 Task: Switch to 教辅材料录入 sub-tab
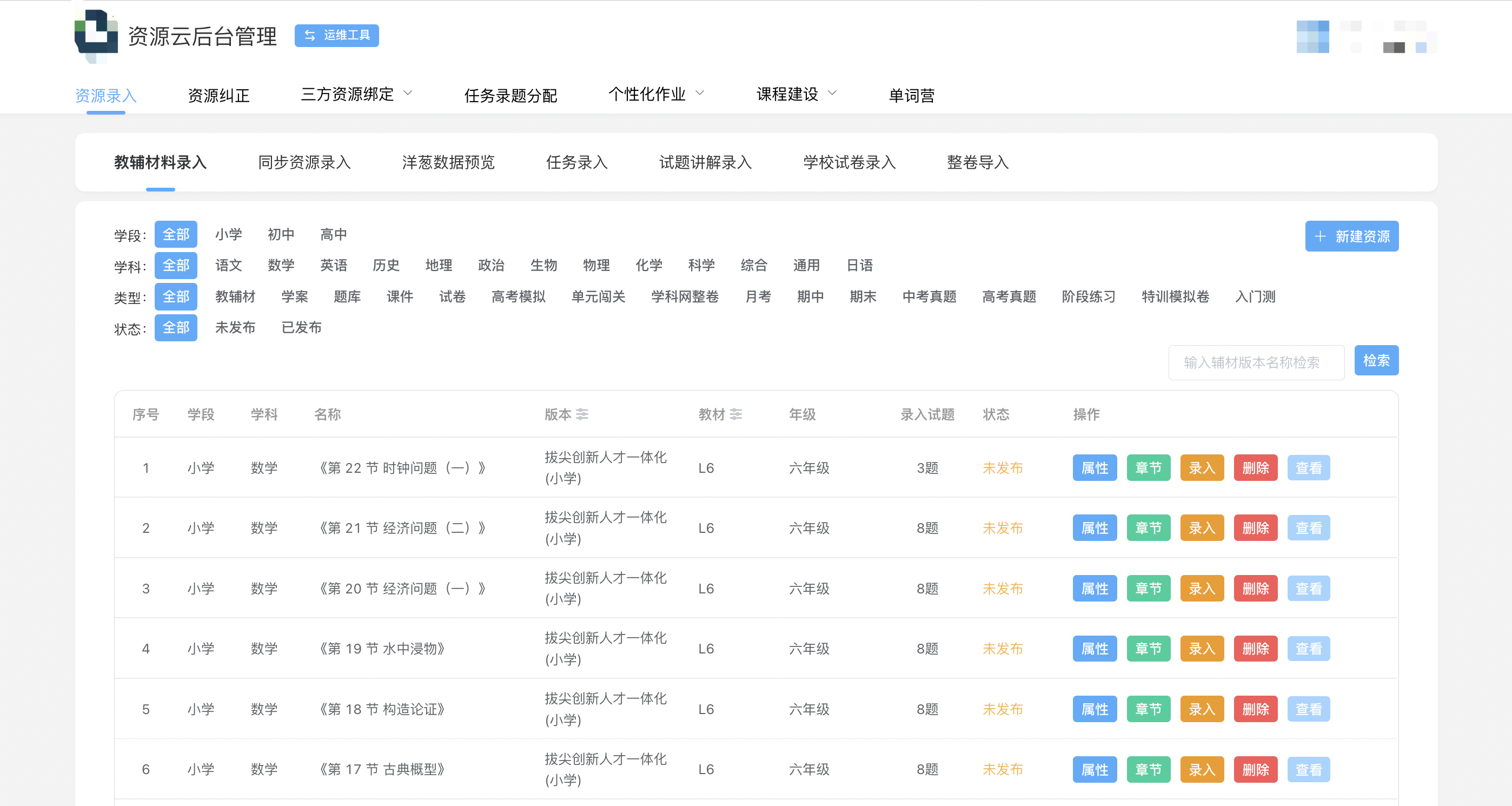click(x=160, y=163)
